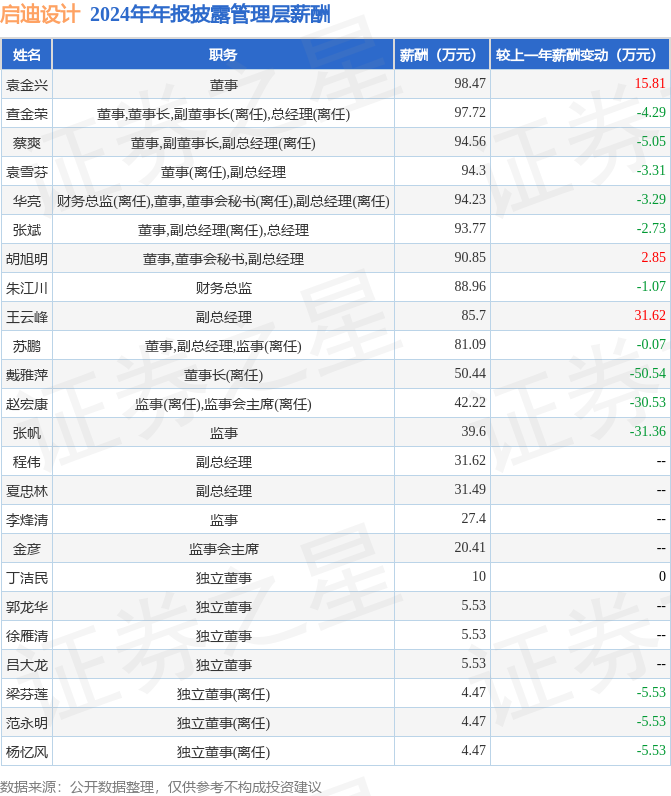
Task: Select the name 金彦
Action: pyautogui.click(x=26, y=548)
